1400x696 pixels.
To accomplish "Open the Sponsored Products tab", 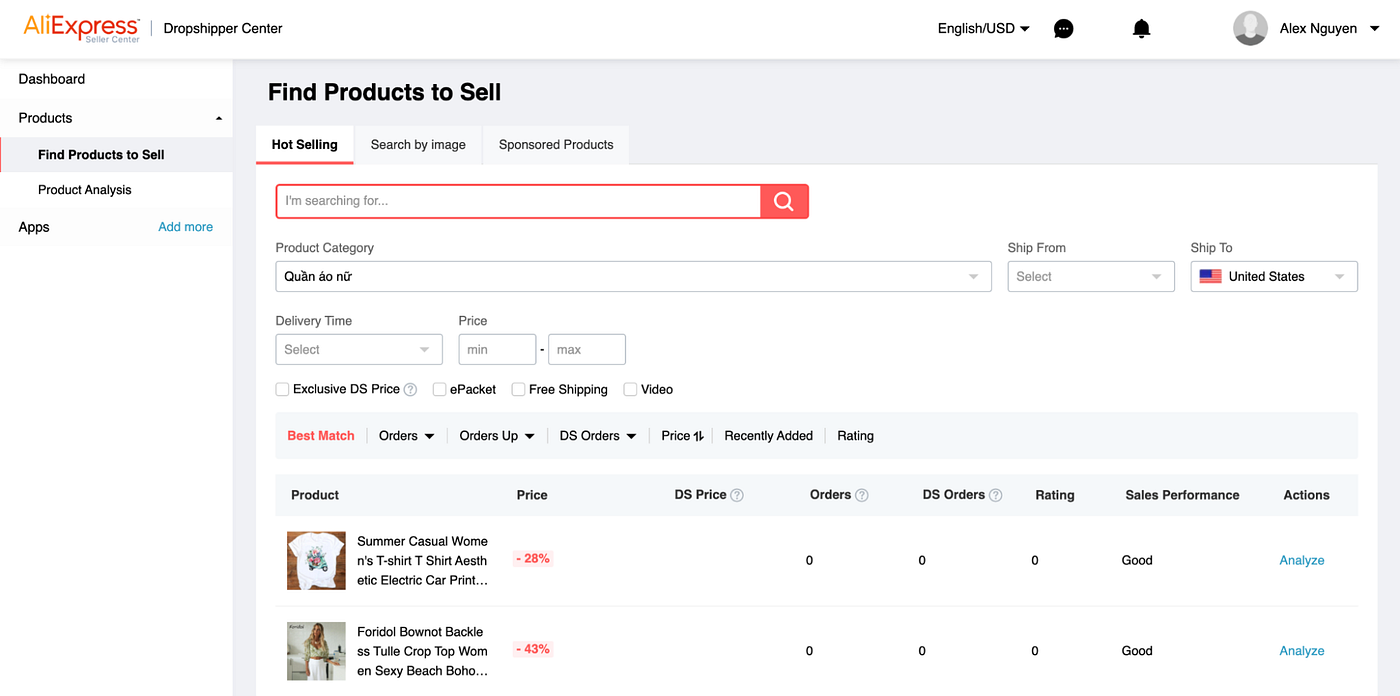I will pyautogui.click(x=556, y=145).
